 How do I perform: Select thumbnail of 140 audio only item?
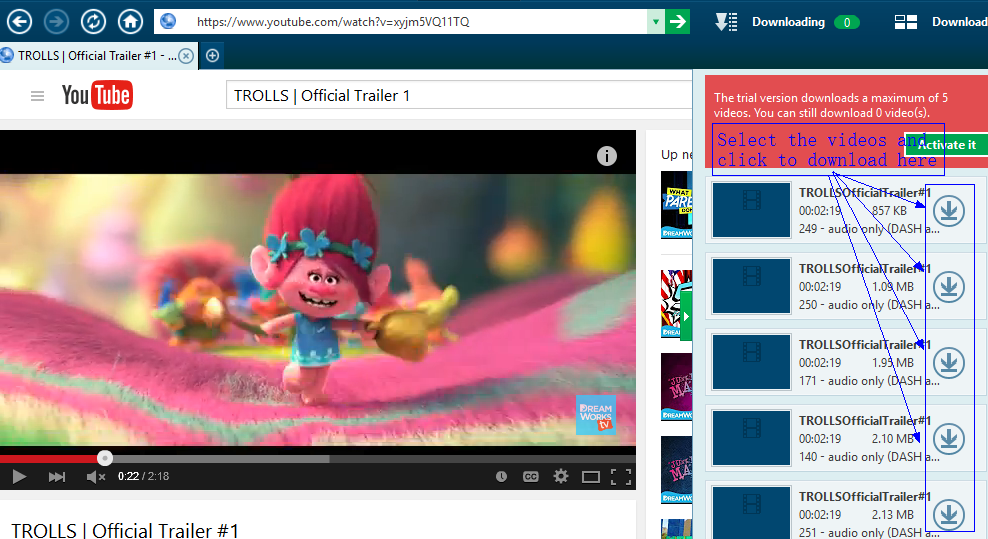coord(752,438)
